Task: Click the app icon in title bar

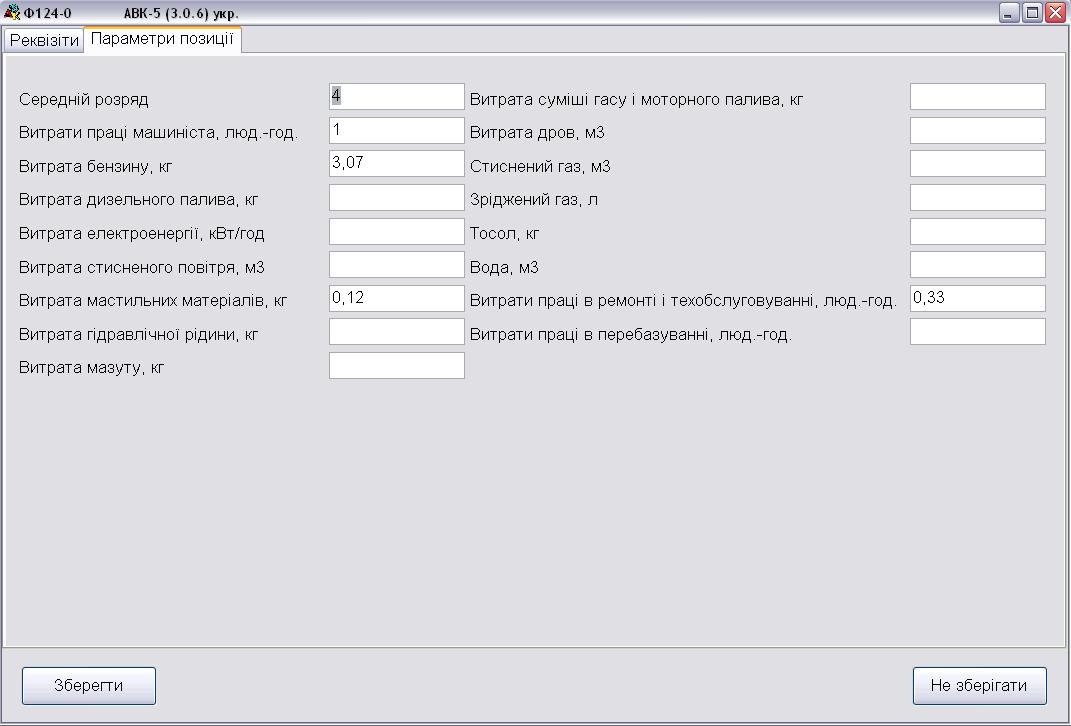Action: [x=12, y=12]
